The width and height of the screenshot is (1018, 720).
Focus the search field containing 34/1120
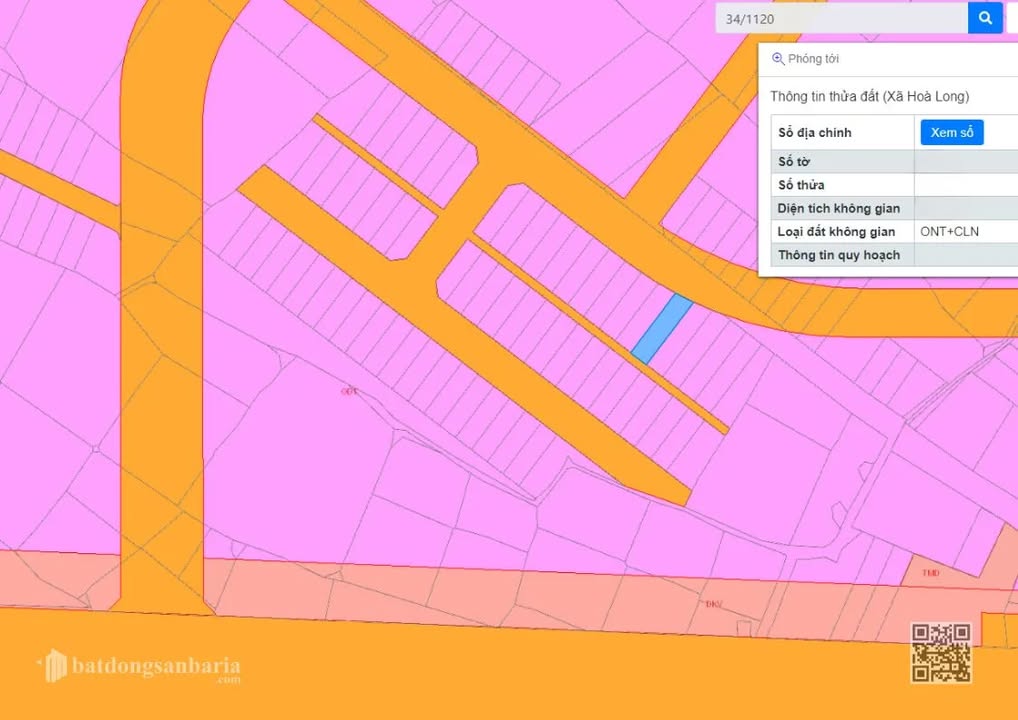840,18
